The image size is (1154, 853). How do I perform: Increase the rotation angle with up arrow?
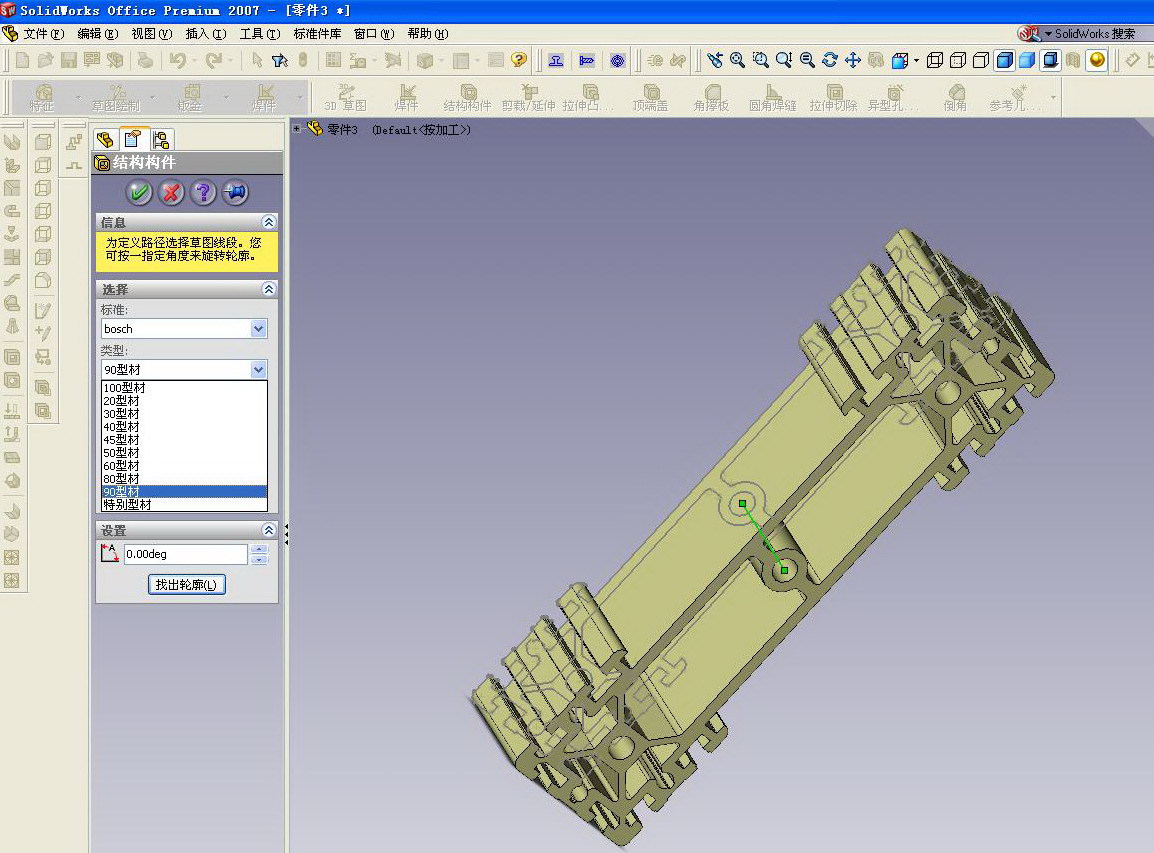(x=260, y=549)
